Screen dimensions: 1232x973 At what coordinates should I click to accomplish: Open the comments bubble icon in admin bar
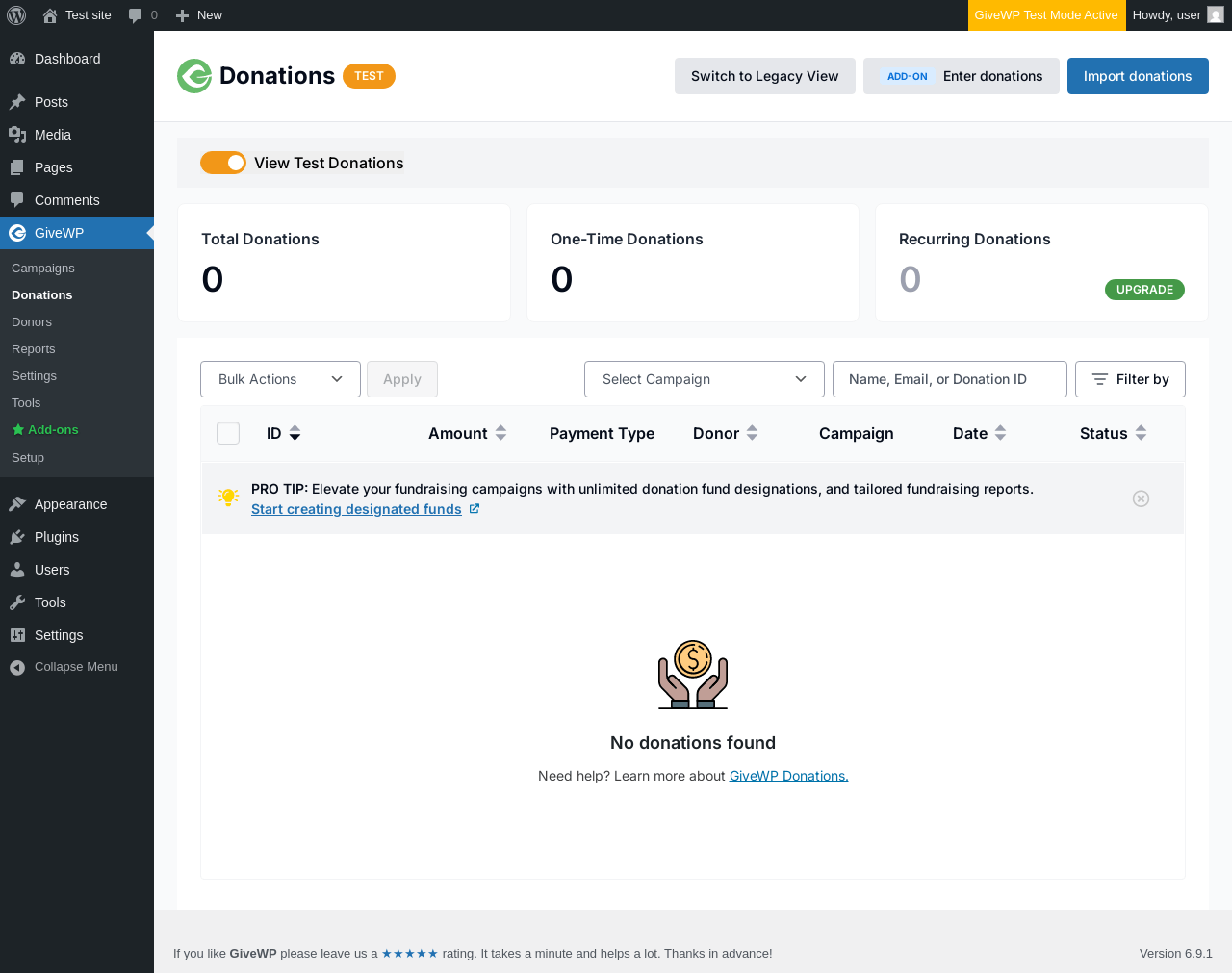tap(135, 15)
